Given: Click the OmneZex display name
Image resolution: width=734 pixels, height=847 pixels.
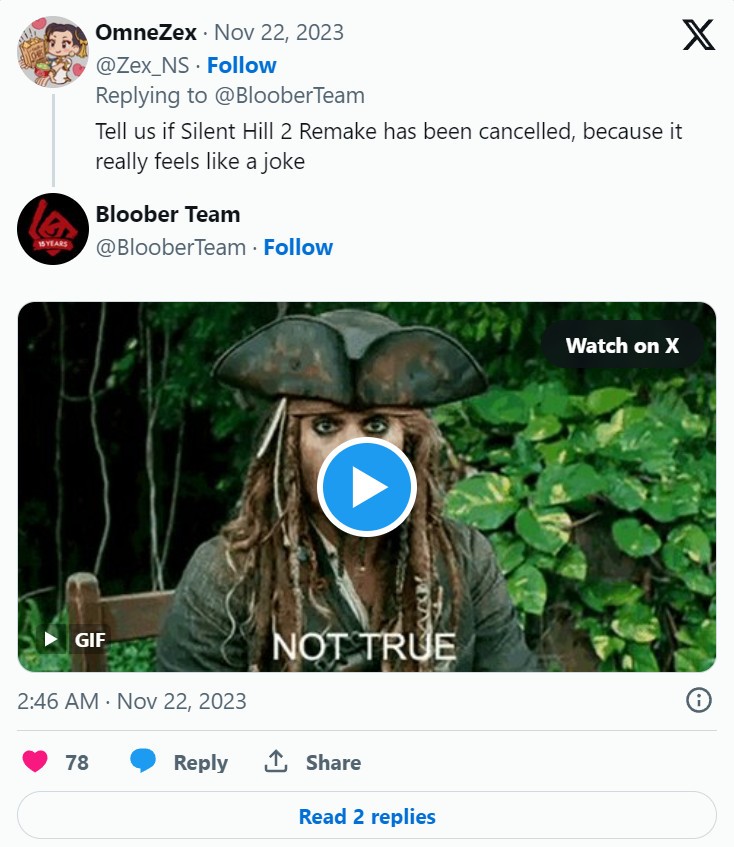Looking at the screenshot, I should click(x=146, y=32).
